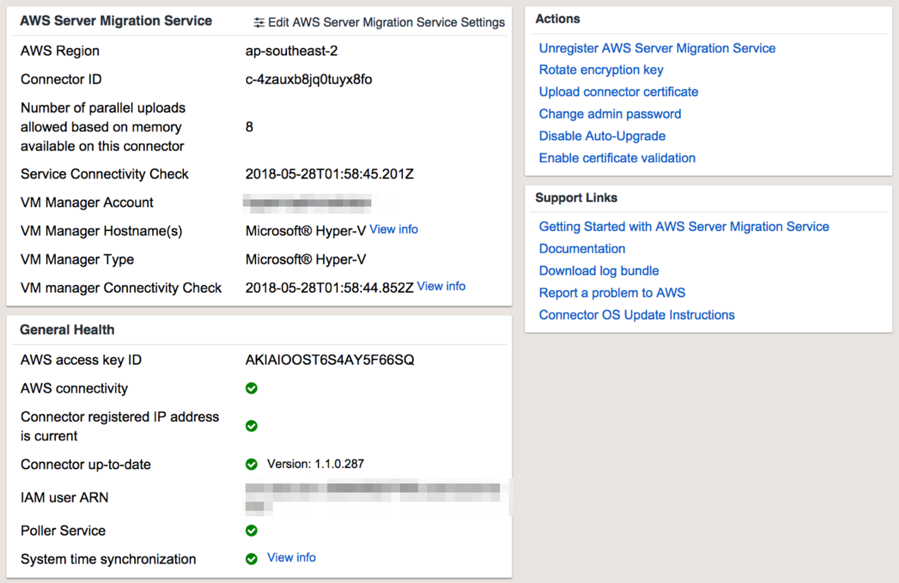
Task: Choose Change admin password
Action: click(x=610, y=114)
